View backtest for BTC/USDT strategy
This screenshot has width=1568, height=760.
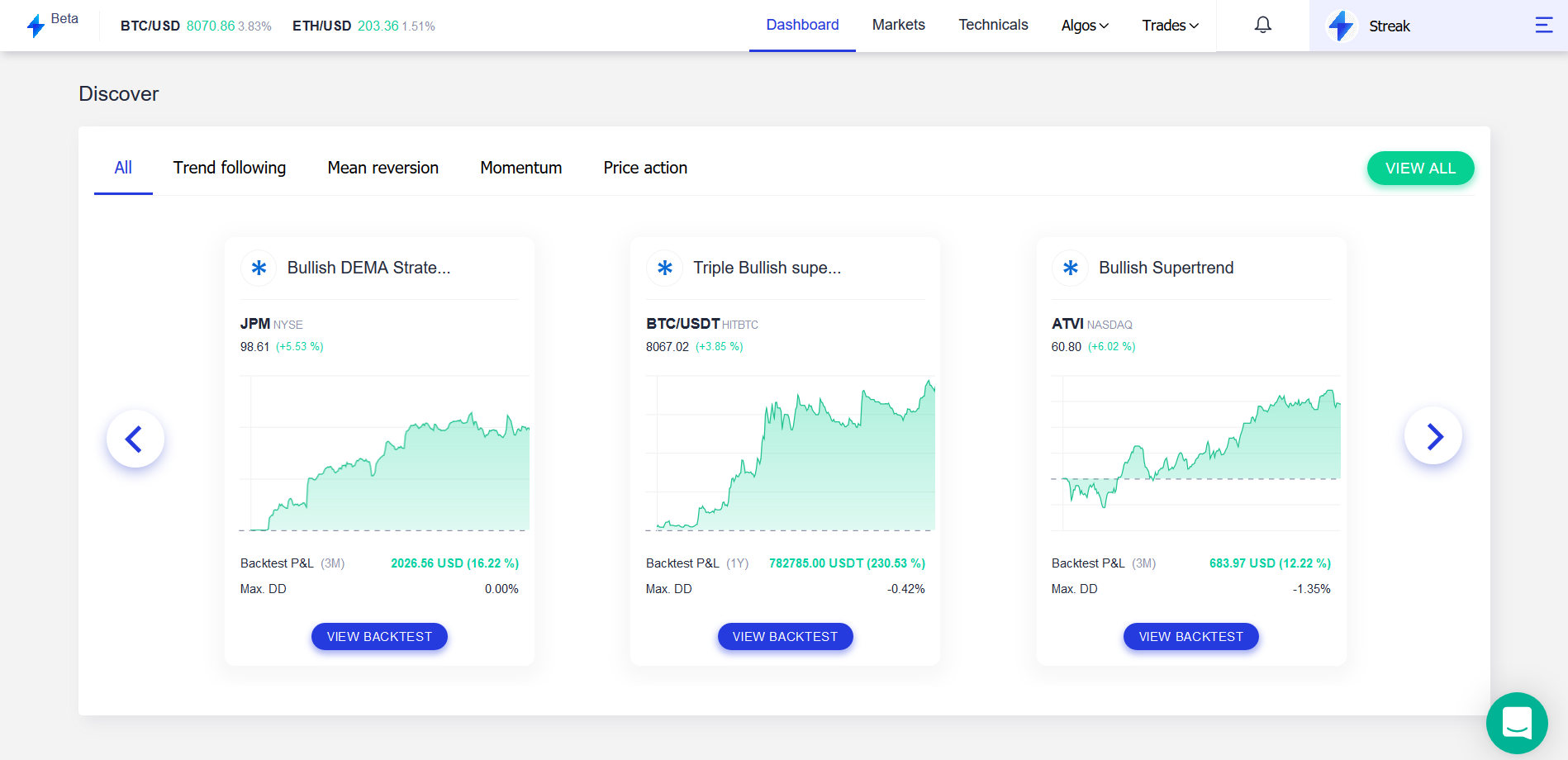click(785, 636)
